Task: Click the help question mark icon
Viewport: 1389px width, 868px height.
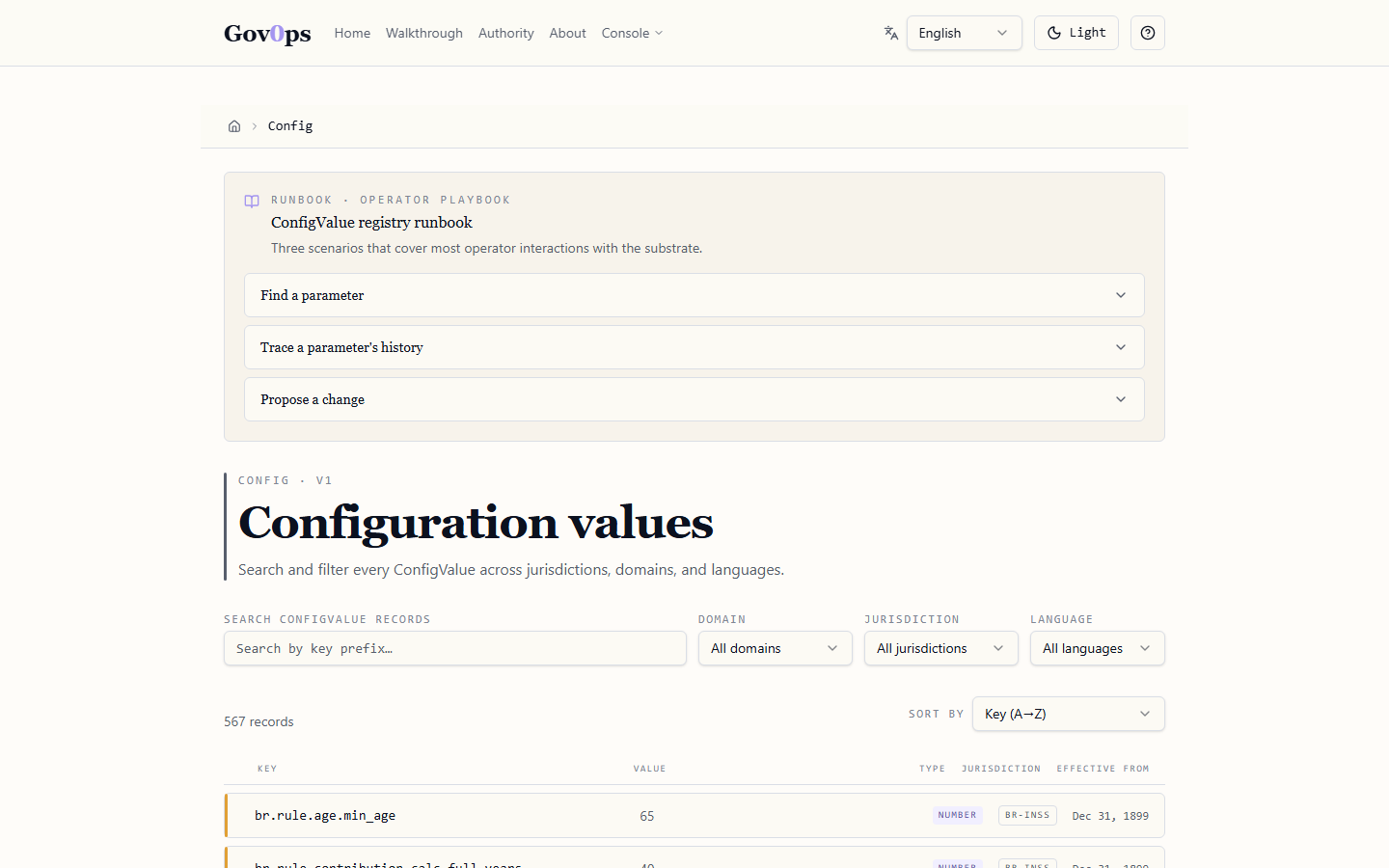Action: (x=1148, y=33)
